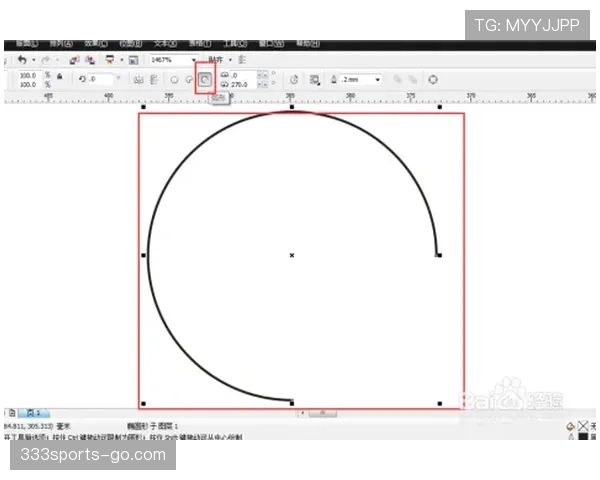Click the Undo arrow icon
The image size is (600, 480).
21,60
